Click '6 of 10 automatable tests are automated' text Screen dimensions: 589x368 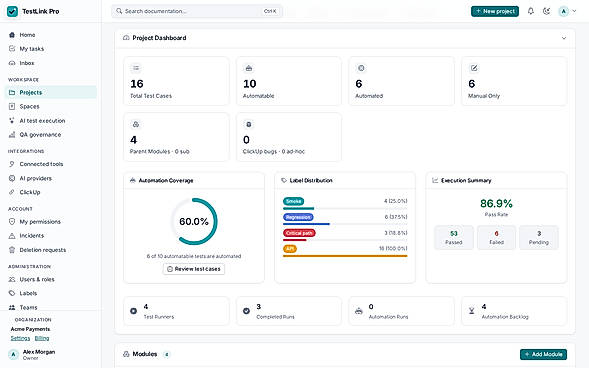pos(194,256)
